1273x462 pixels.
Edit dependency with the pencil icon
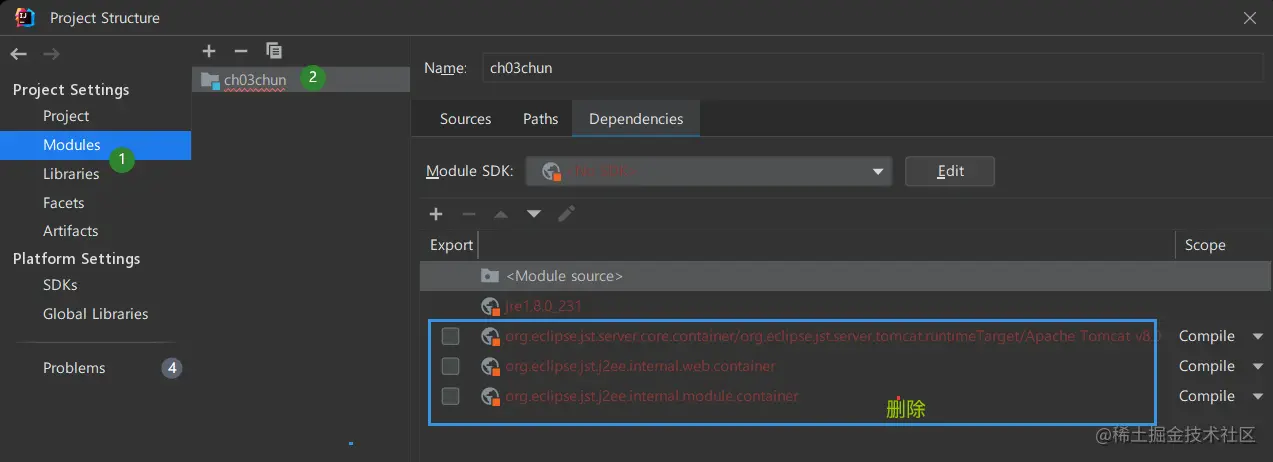(566, 213)
